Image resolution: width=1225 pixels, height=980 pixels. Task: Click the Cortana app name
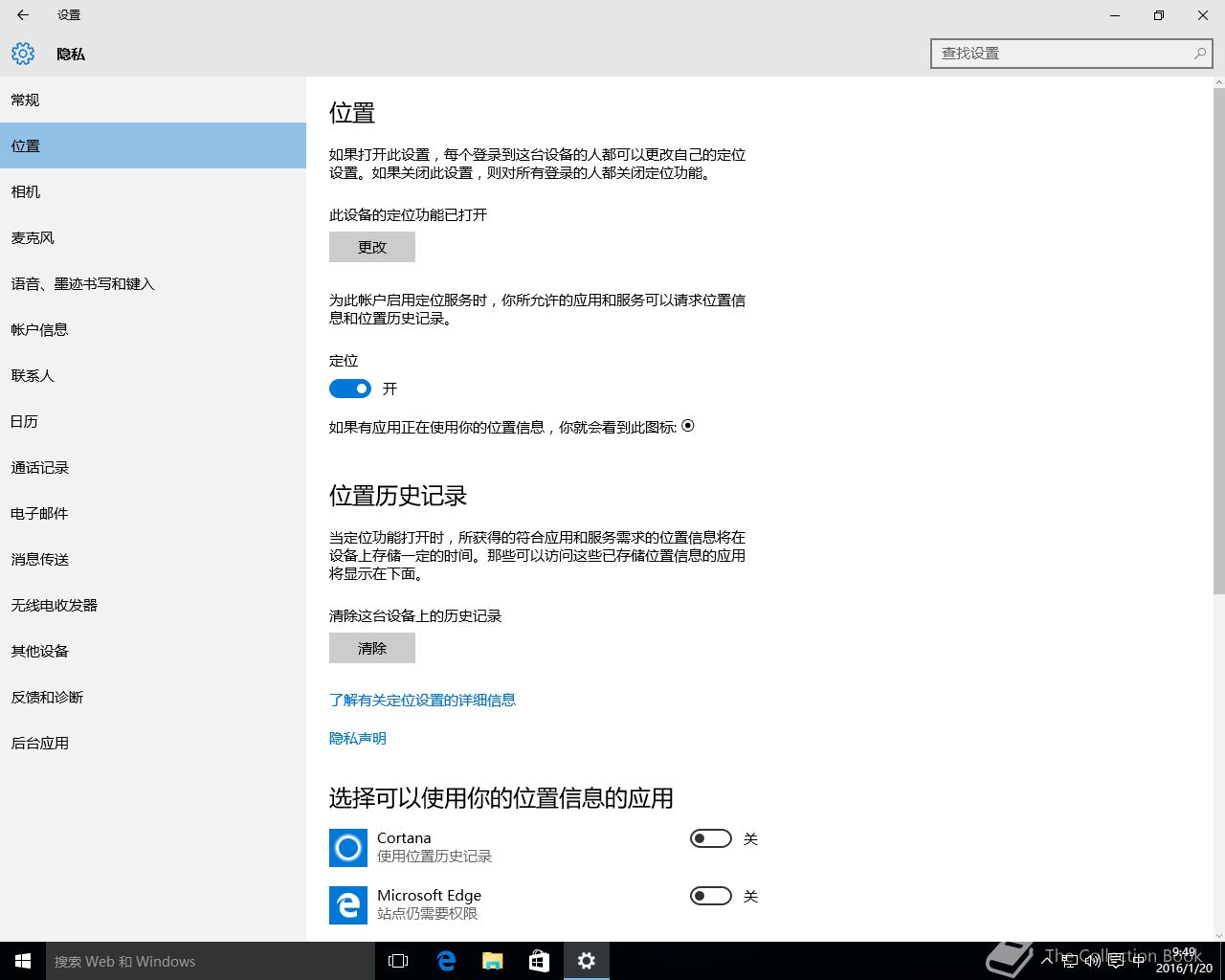(404, 837)
